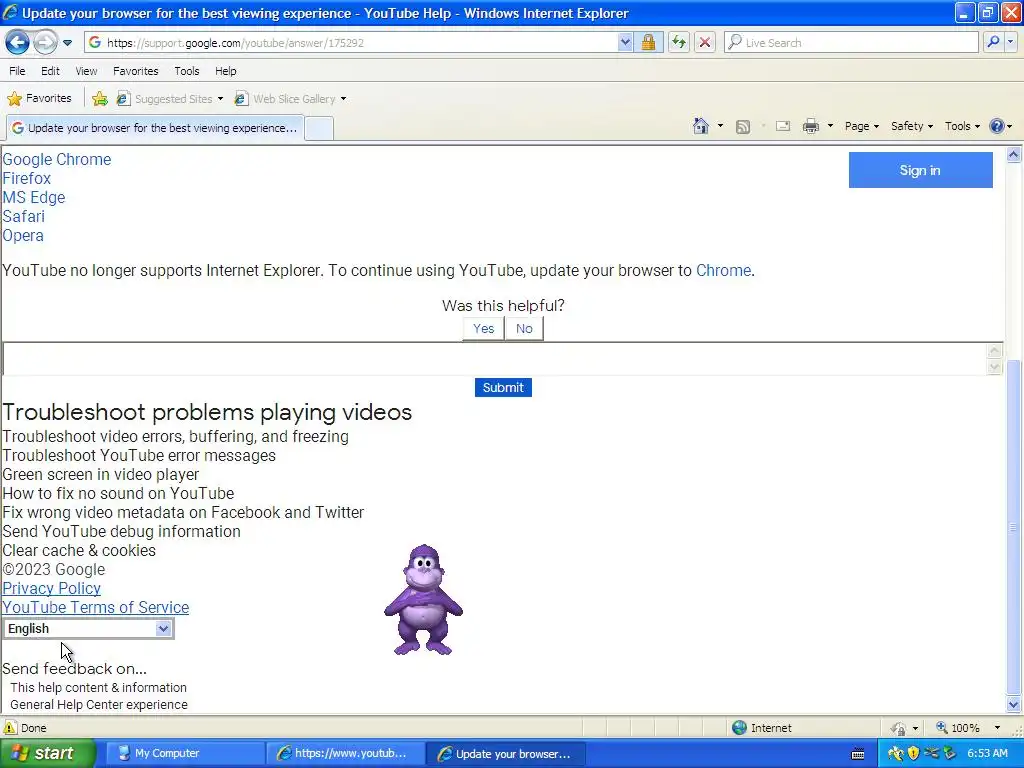The width and height of the screenshot is (1024, 768).
Task: Open the search provider dropdown arrow
Action: coord(1011,43)
